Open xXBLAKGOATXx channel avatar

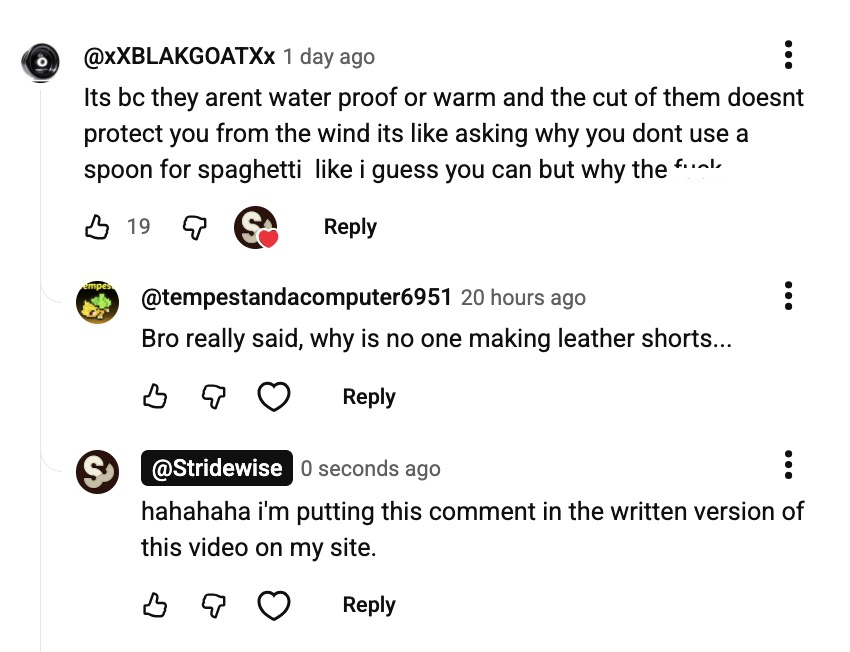(x=43, y=63)
